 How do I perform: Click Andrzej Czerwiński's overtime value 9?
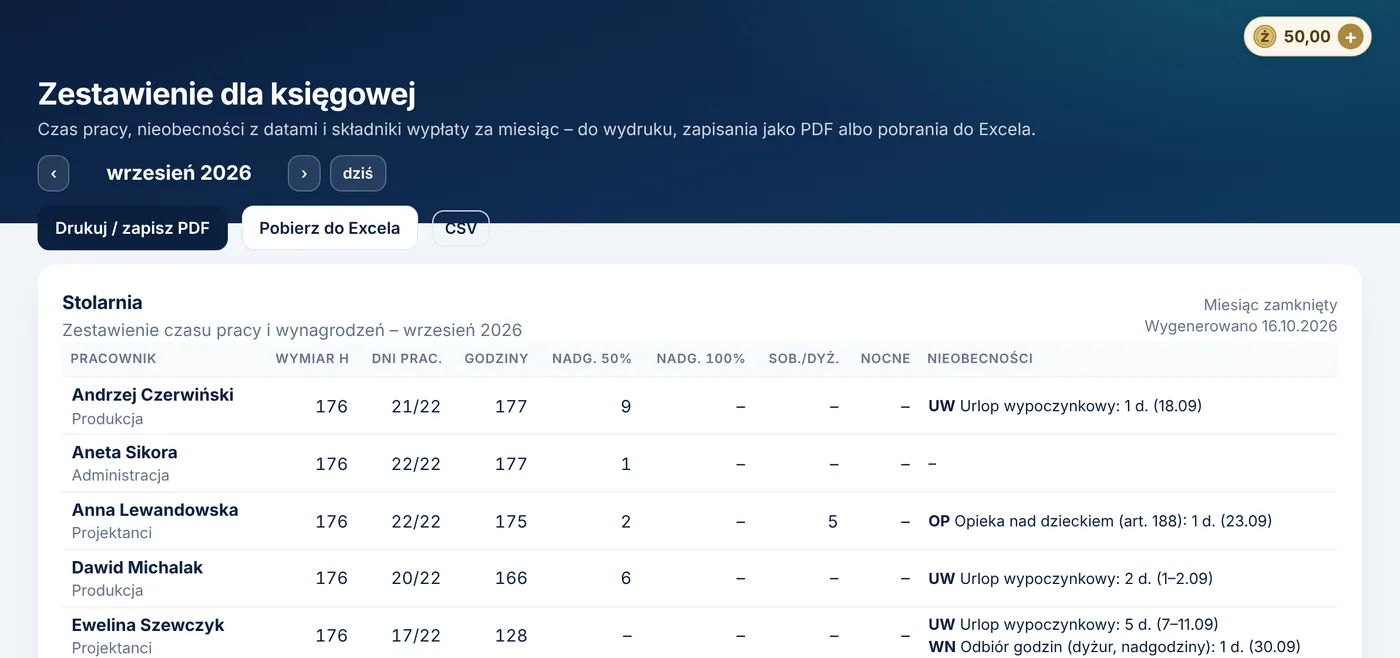pyautogui.click(x=626, y=406)
